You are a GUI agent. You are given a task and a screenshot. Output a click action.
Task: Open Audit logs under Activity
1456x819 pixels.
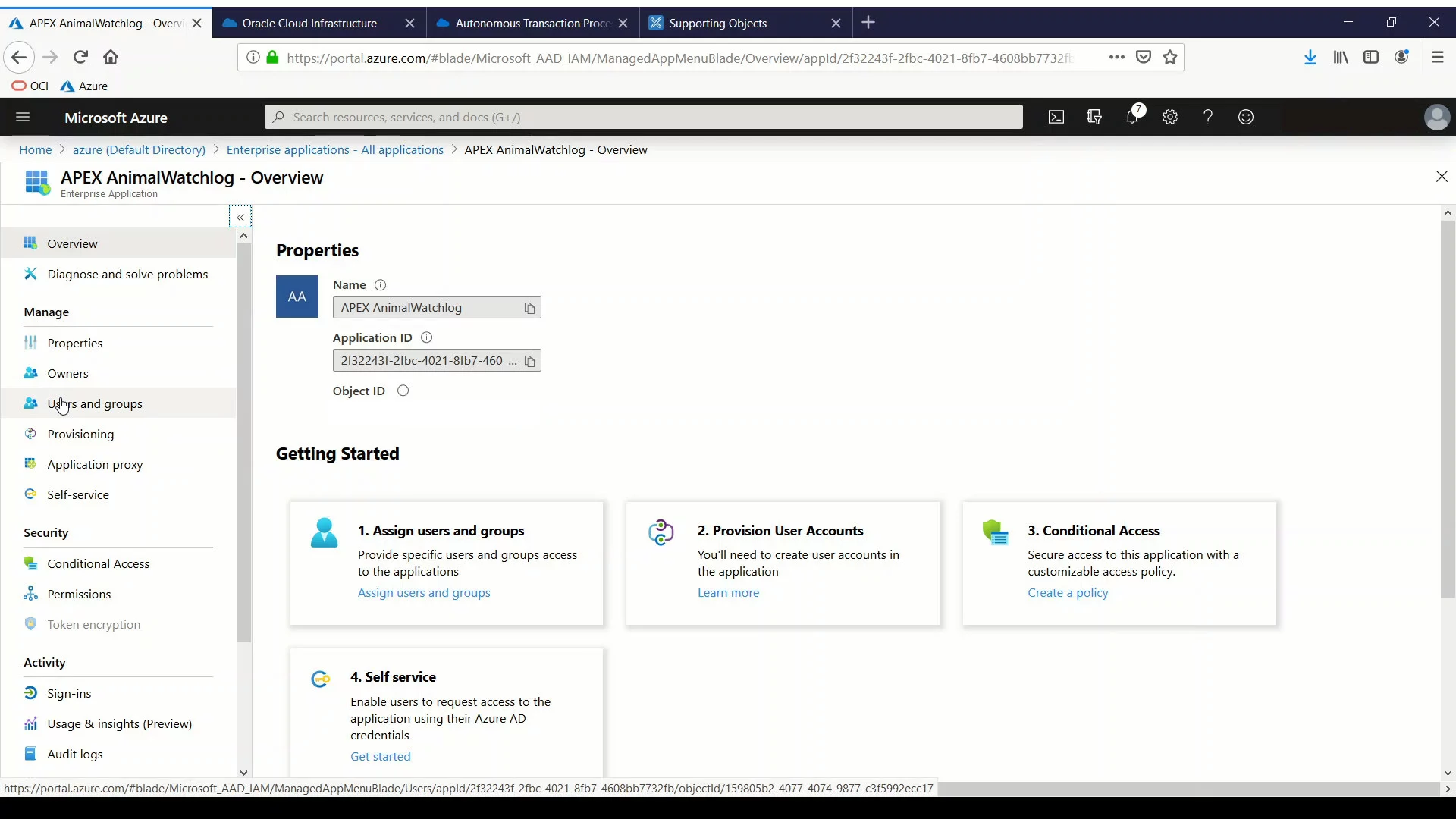(118, 754)
